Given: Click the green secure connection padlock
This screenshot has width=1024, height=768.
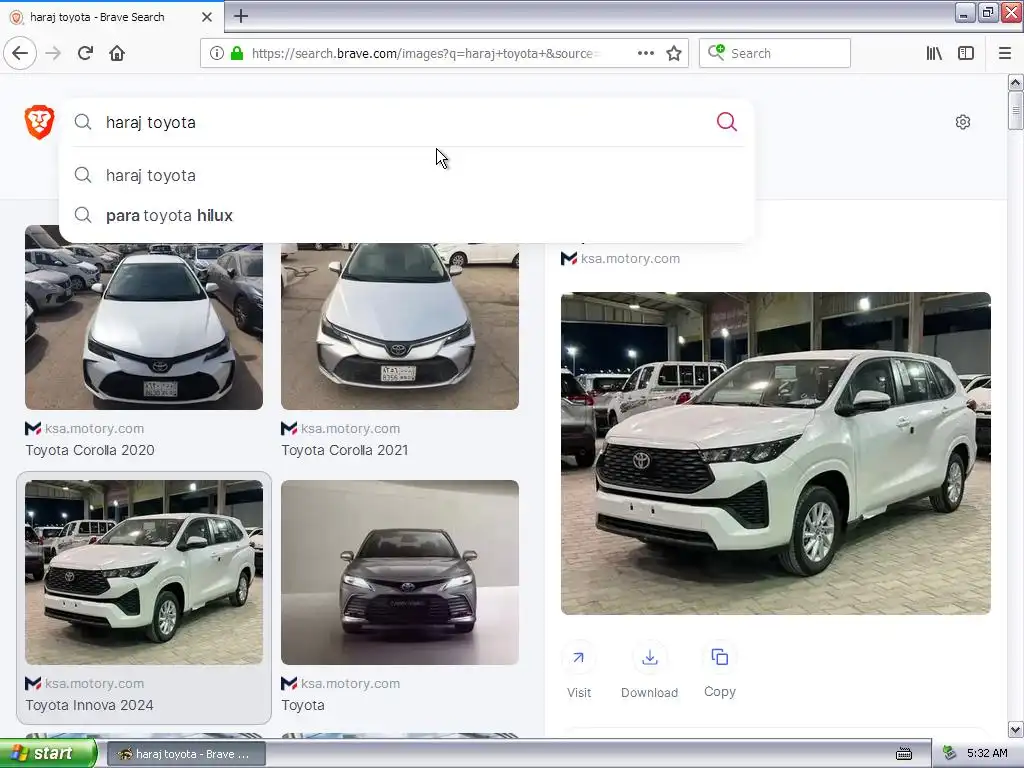Looking at the screenshot, I should [x=237, y=53].
